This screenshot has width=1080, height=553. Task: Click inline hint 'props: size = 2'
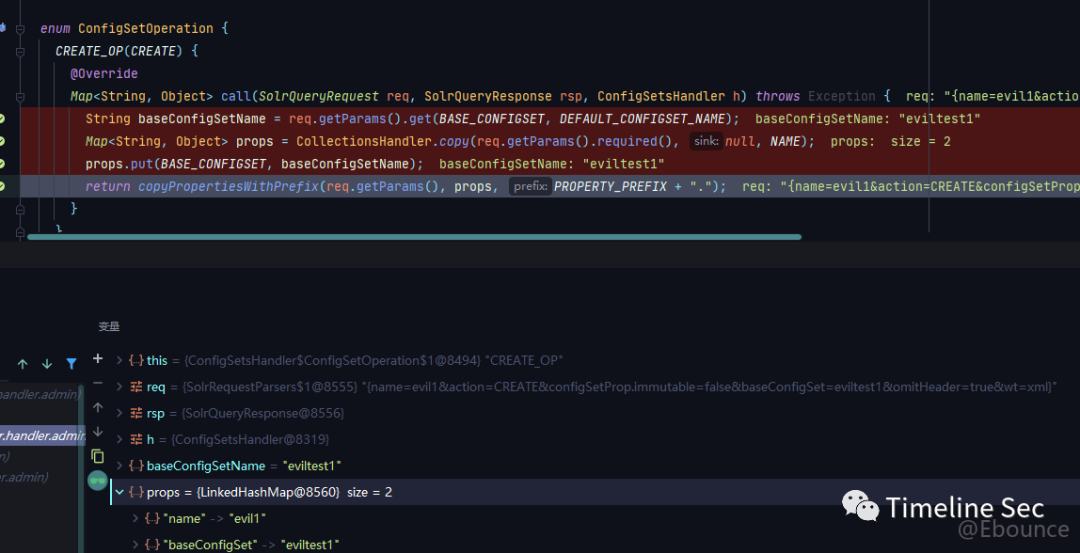click(891, 141)
